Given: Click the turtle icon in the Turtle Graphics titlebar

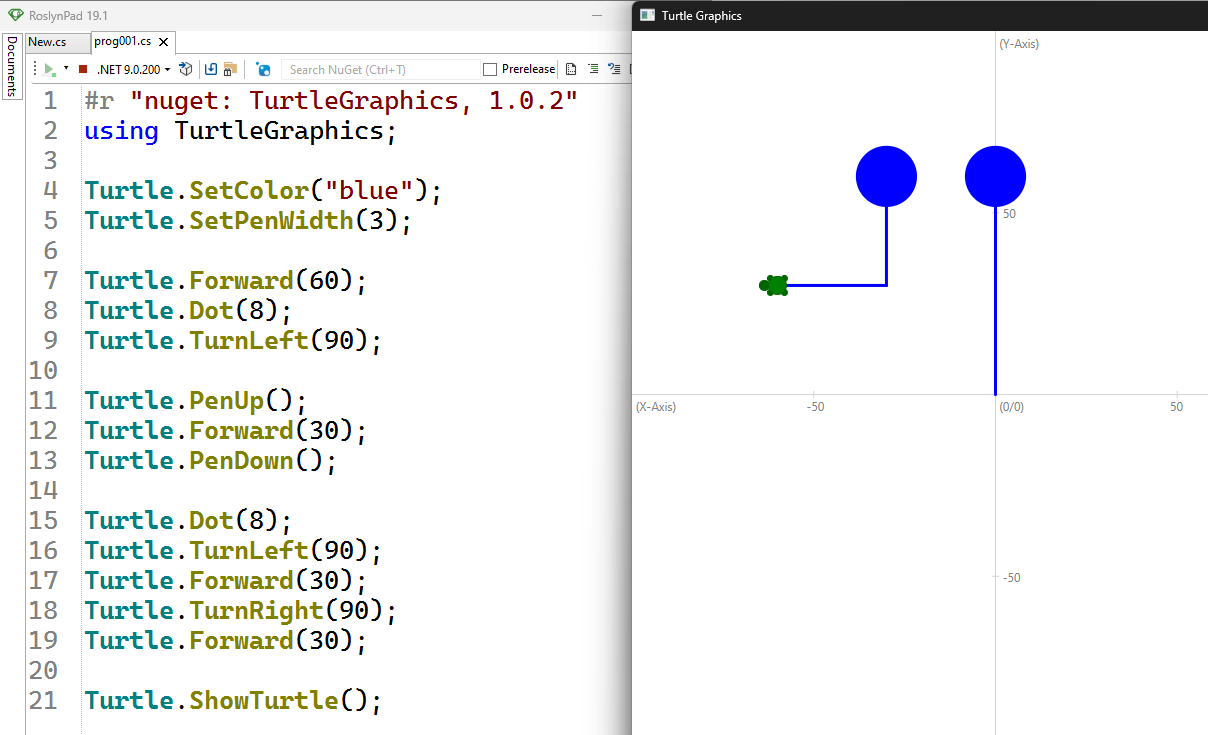Looking at the screenshot, I should click(x=647, y=15).
